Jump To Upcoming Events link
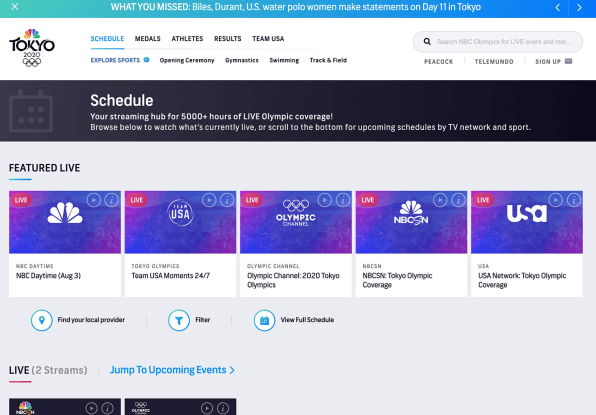The height and width of the screenshot is (415, 596). pos(172,370)
